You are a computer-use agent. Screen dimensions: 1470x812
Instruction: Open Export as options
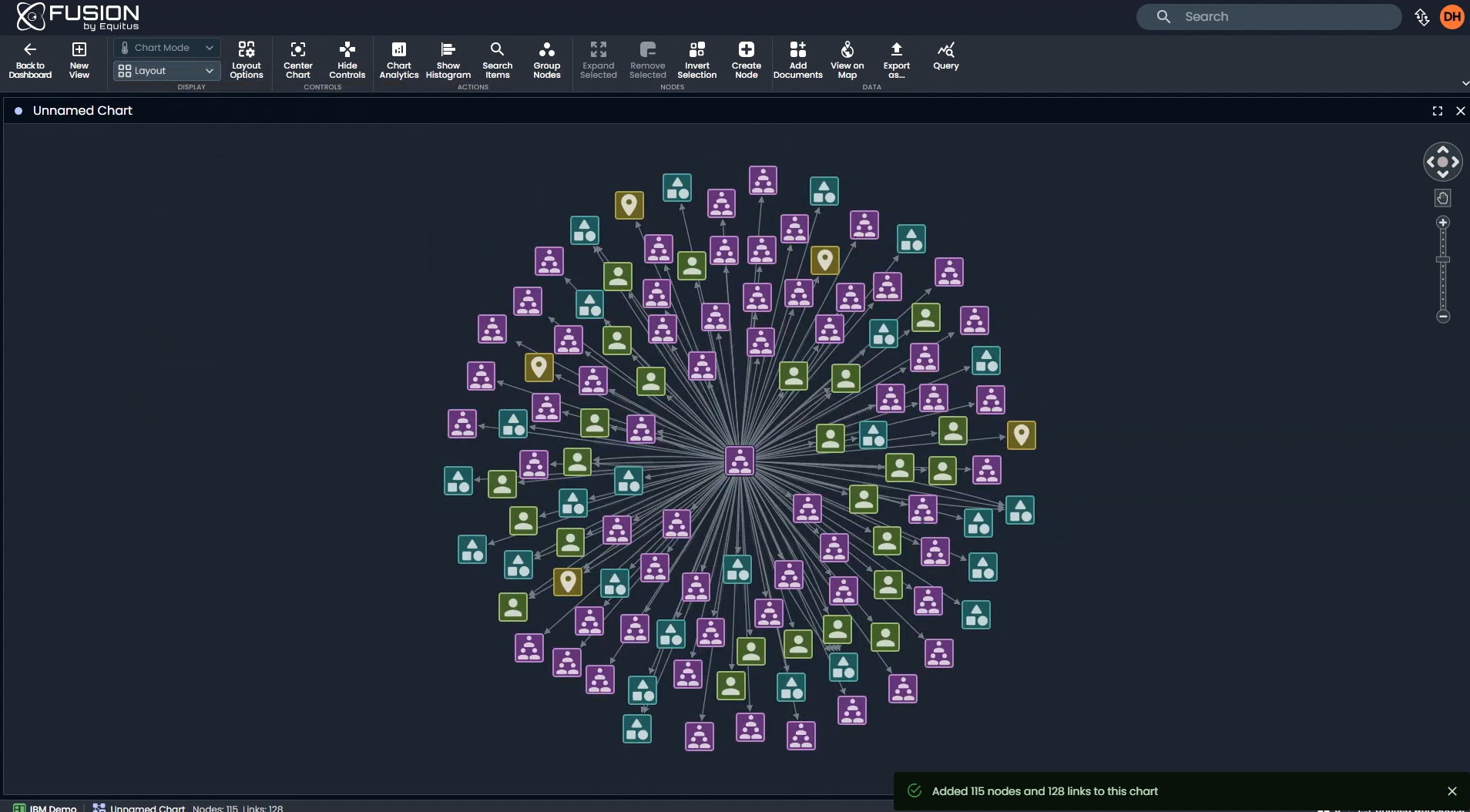point(897,60)
